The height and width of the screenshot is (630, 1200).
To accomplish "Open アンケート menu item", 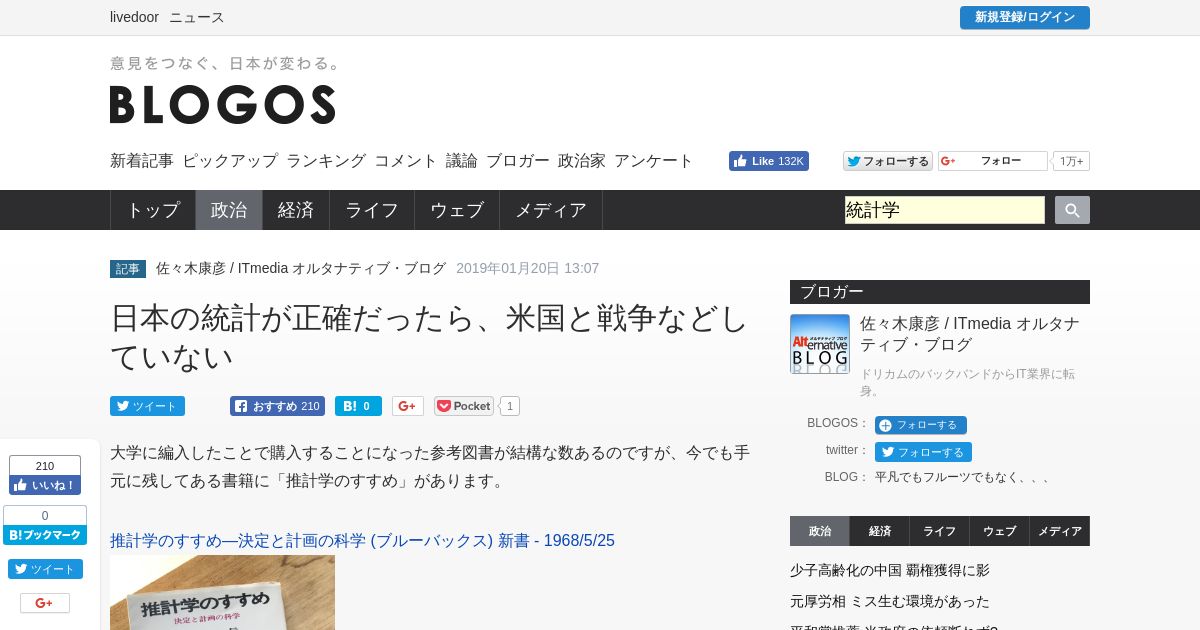I will coord(654,161).
